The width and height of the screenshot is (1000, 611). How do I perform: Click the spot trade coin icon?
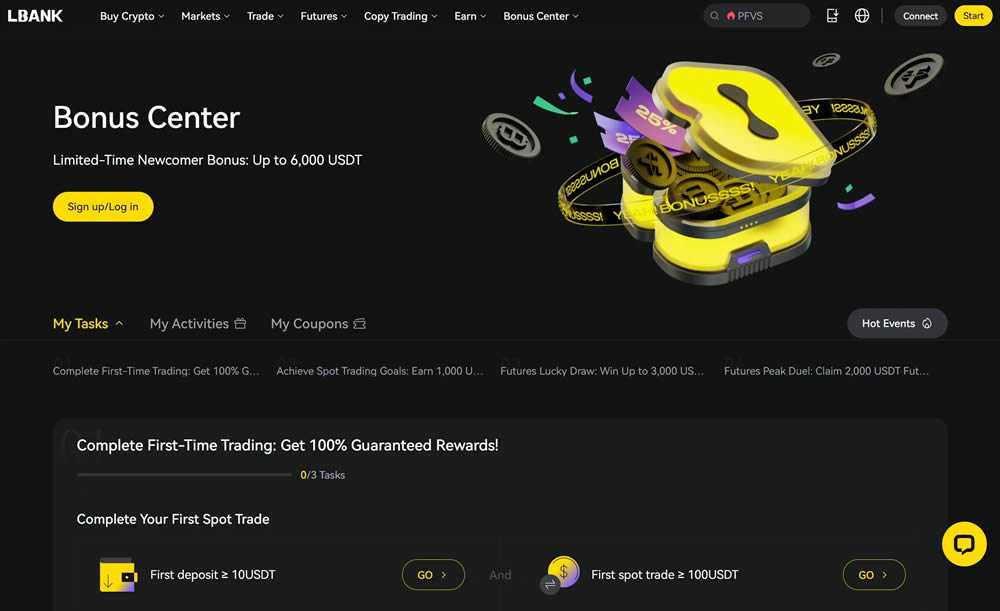click(x=561, y=574)
